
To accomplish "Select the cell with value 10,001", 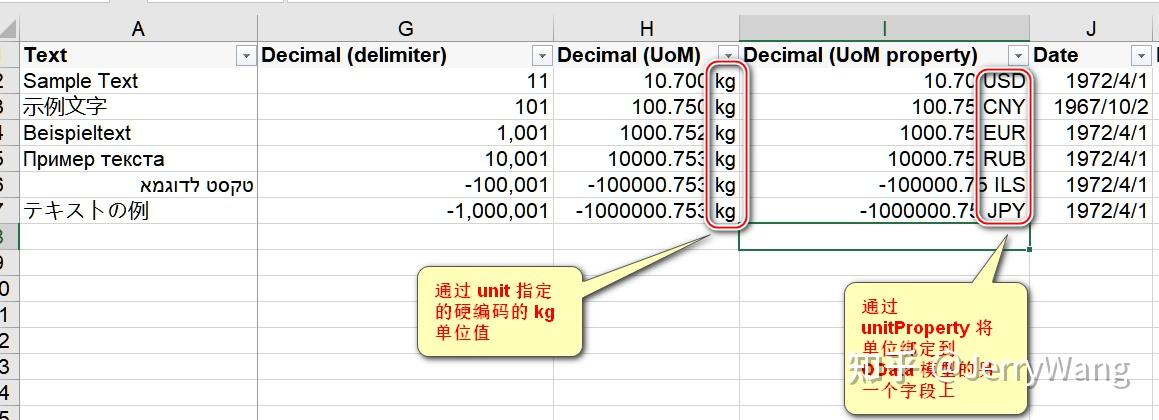I will (x=405, y=159).
